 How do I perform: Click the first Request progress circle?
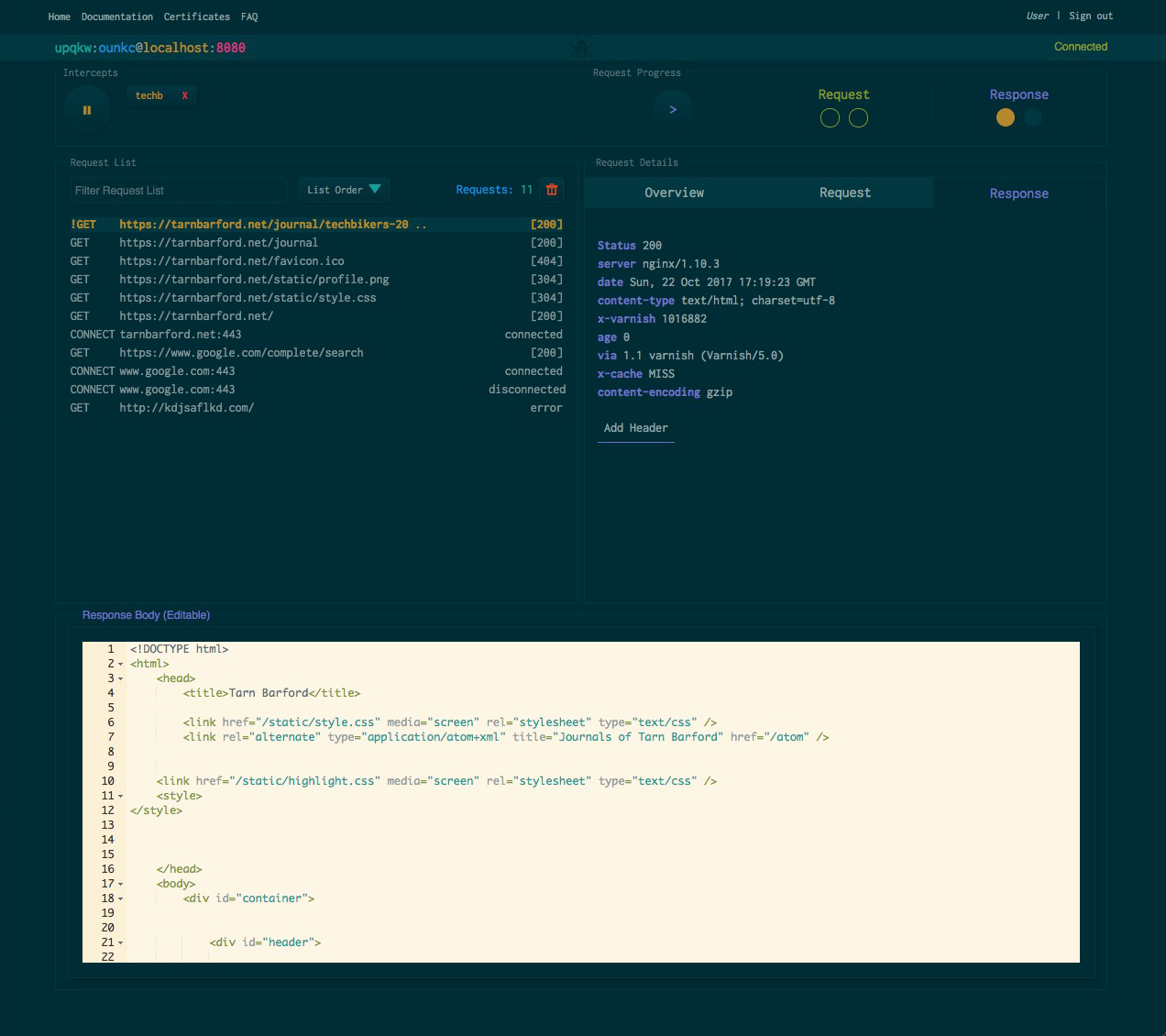[830, 117]
